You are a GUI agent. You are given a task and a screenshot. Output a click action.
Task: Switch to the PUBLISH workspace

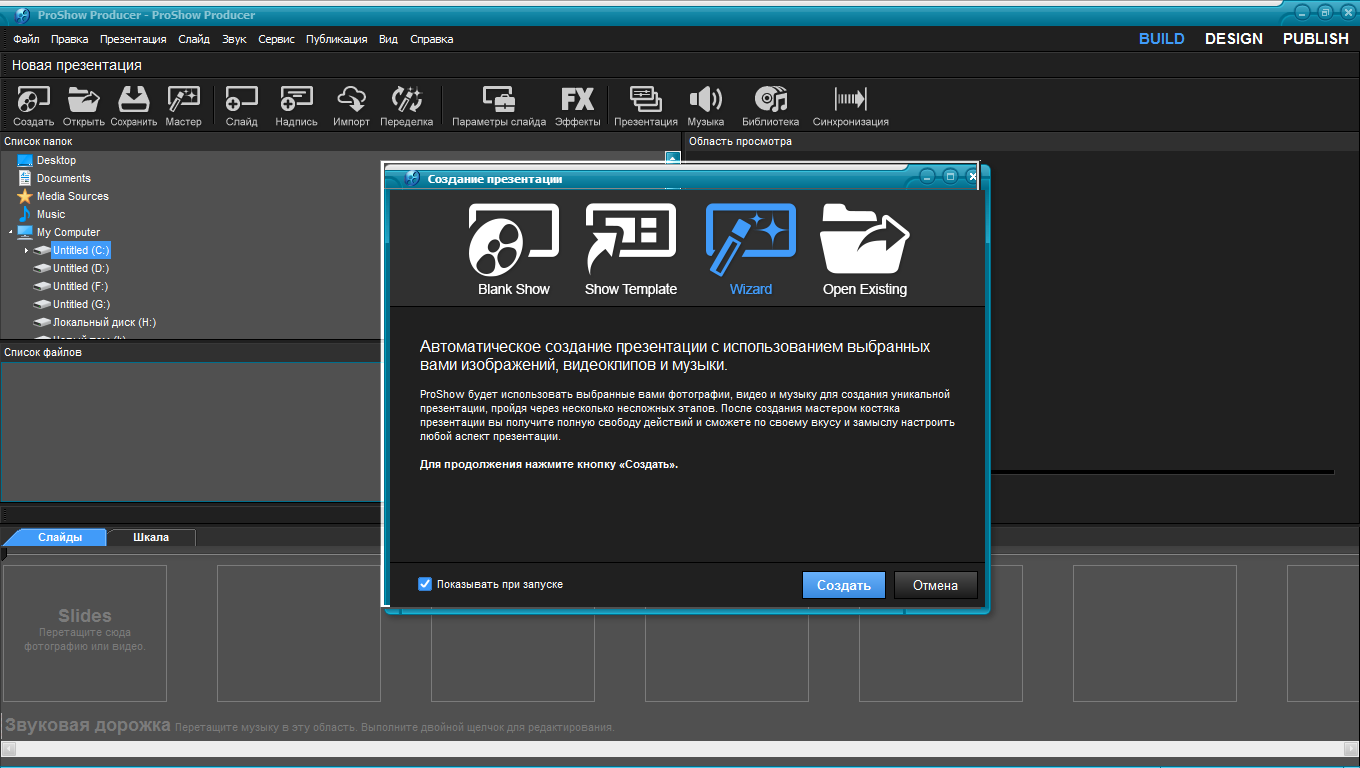pyautogui.click(x=1316, y=39)
